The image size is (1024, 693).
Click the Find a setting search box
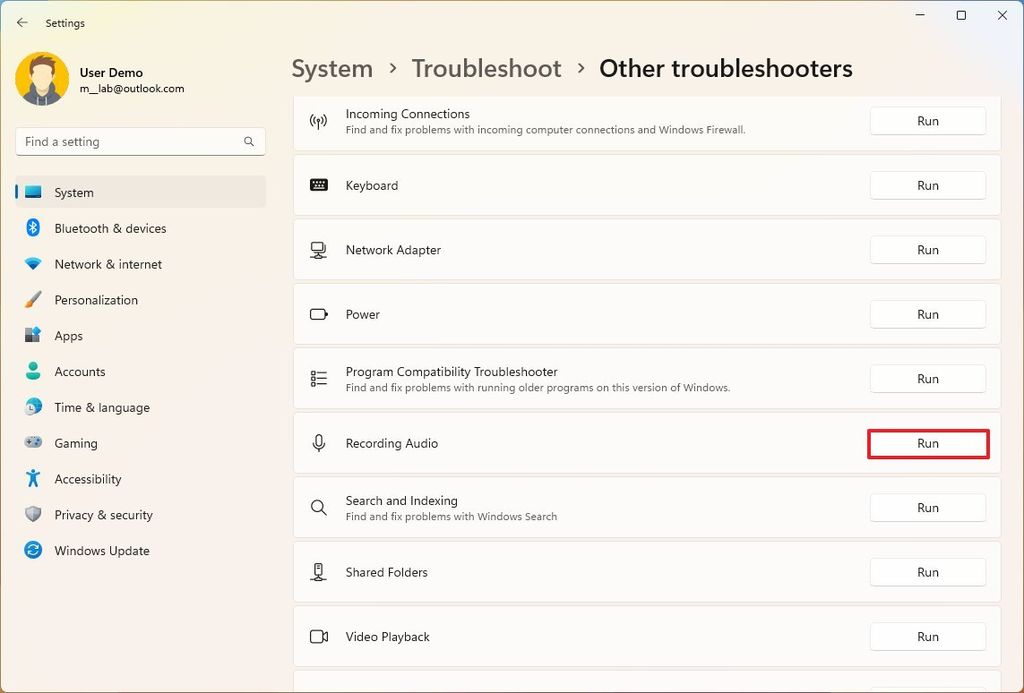(x=139, y=141)
